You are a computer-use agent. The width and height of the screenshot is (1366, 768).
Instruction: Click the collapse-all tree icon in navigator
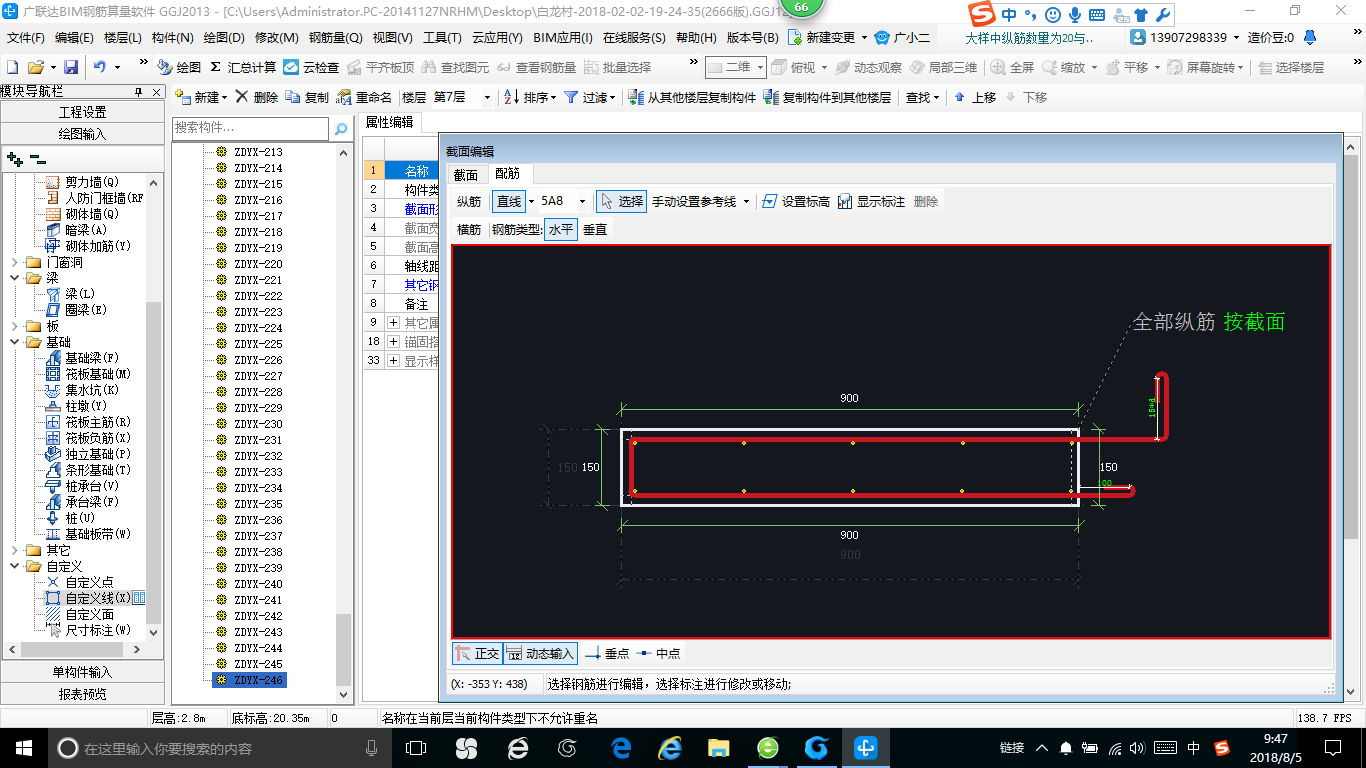click(x=37, y=158)
